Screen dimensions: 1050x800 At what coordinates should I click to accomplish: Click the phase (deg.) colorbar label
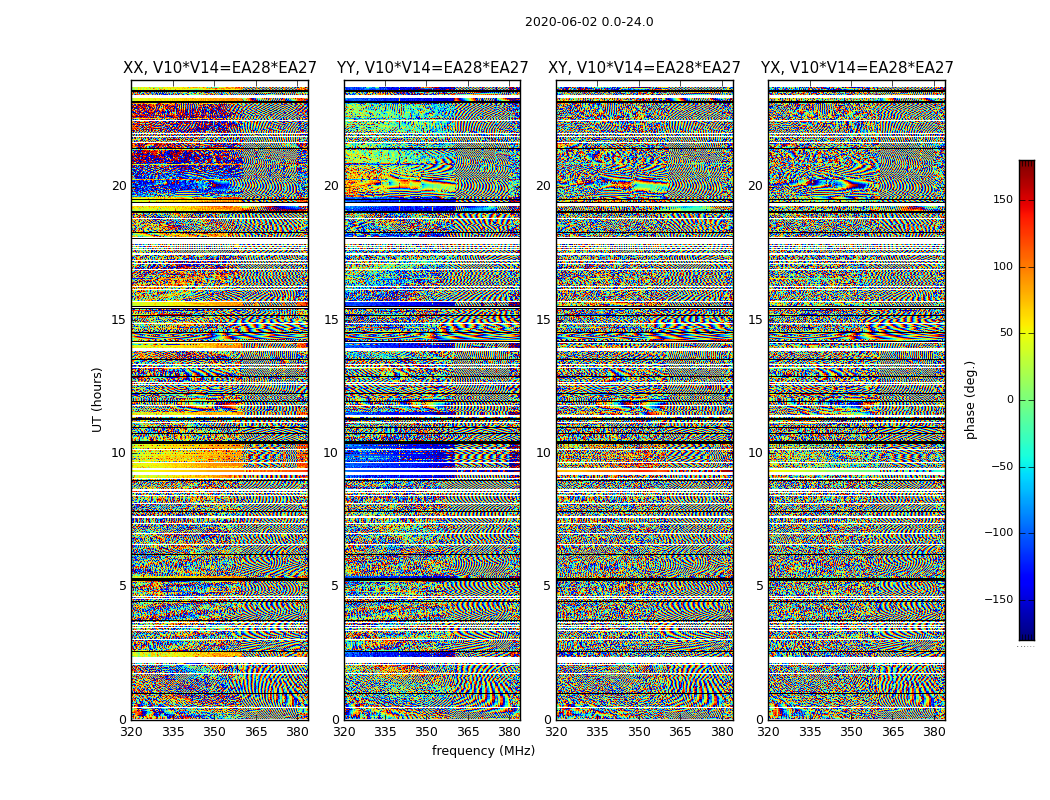click(x=970, y=399)
